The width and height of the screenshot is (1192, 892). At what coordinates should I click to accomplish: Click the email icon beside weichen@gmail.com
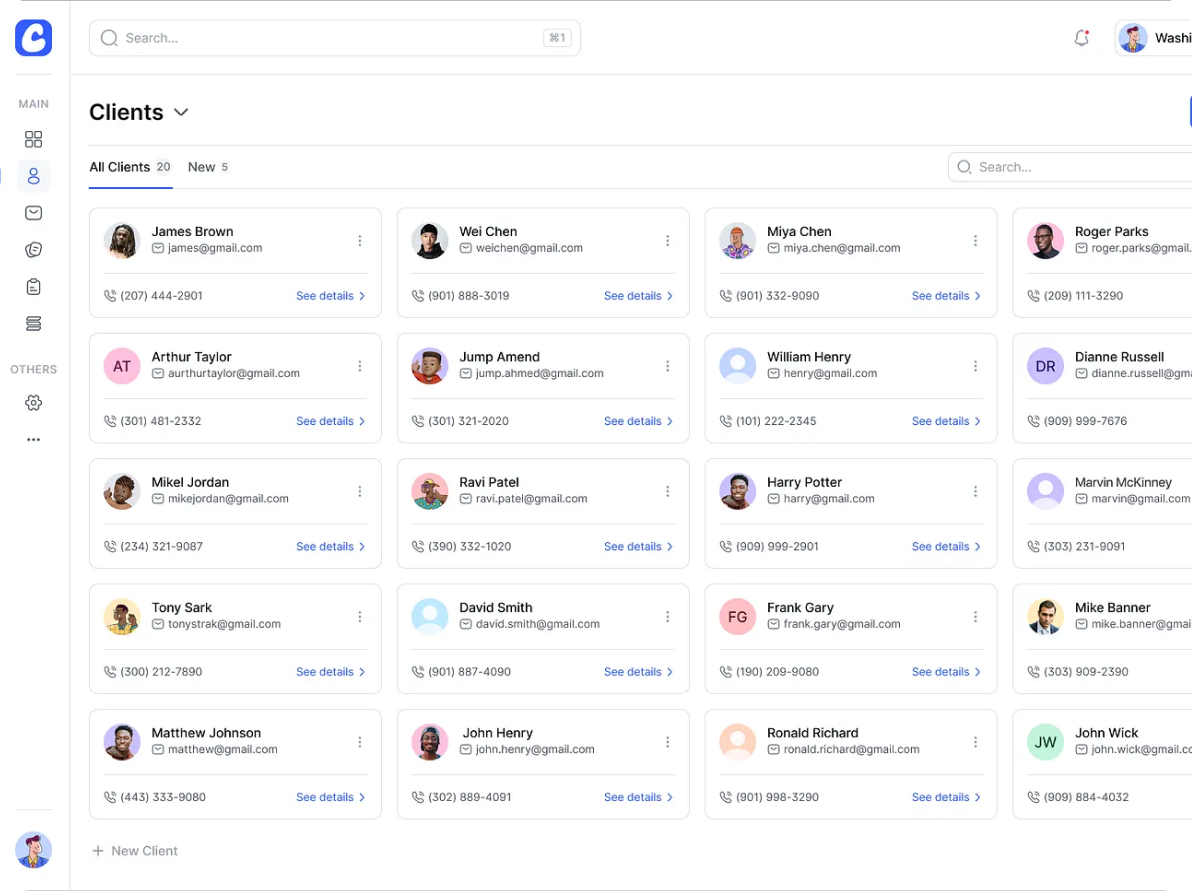click(466, 248)
